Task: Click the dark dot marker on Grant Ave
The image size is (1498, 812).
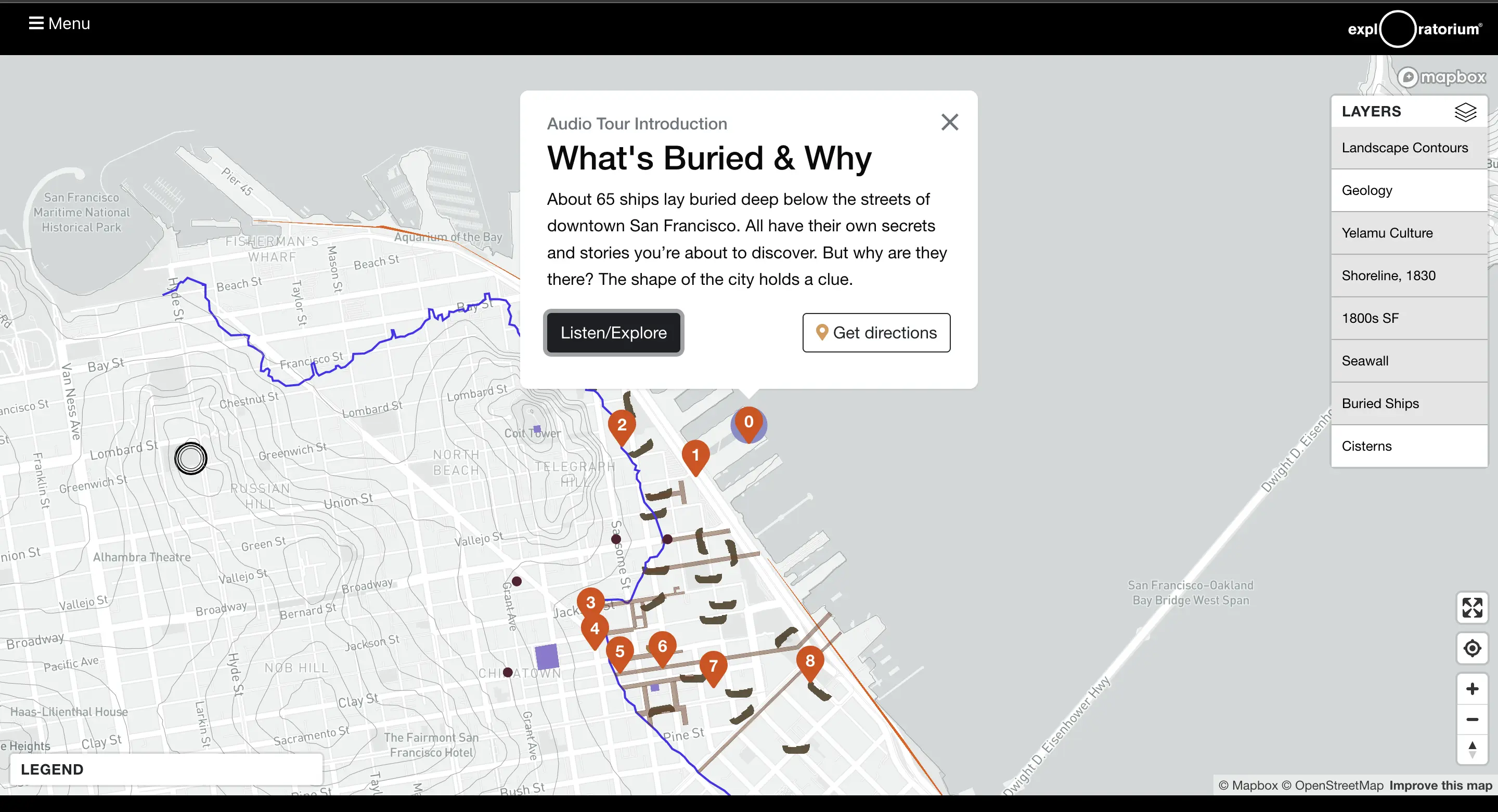Action: point(516,581)
